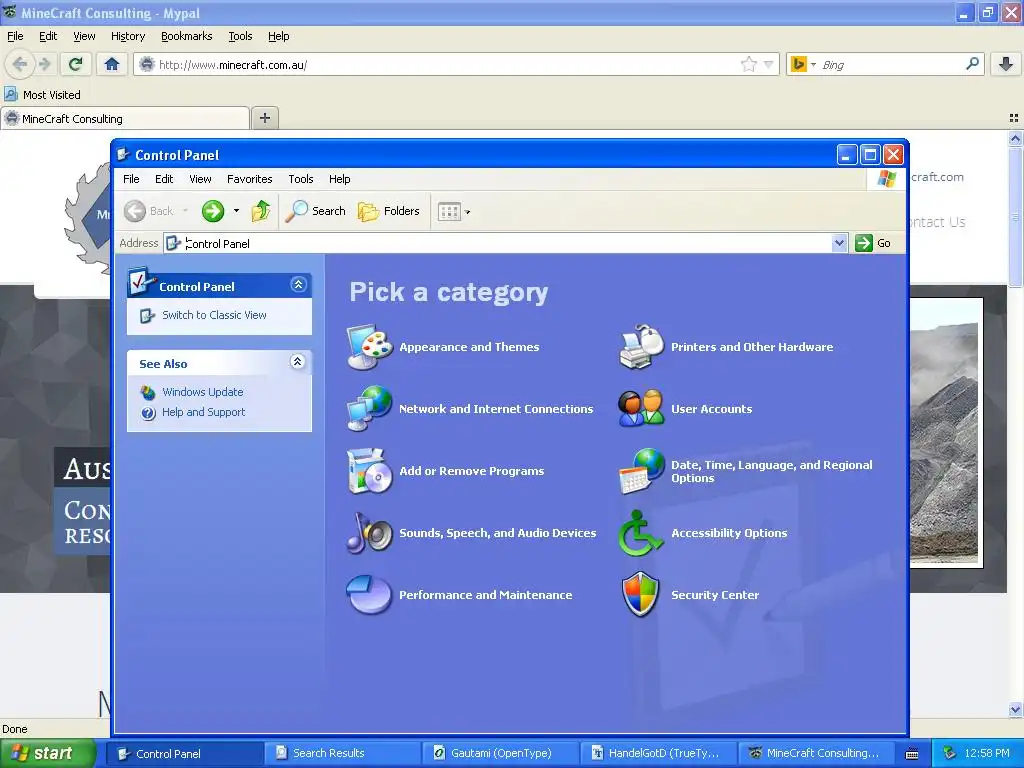Open URL history dropdown in Mypal address bar
This screenshot has height=768, width=1024.
pos(769,64)
